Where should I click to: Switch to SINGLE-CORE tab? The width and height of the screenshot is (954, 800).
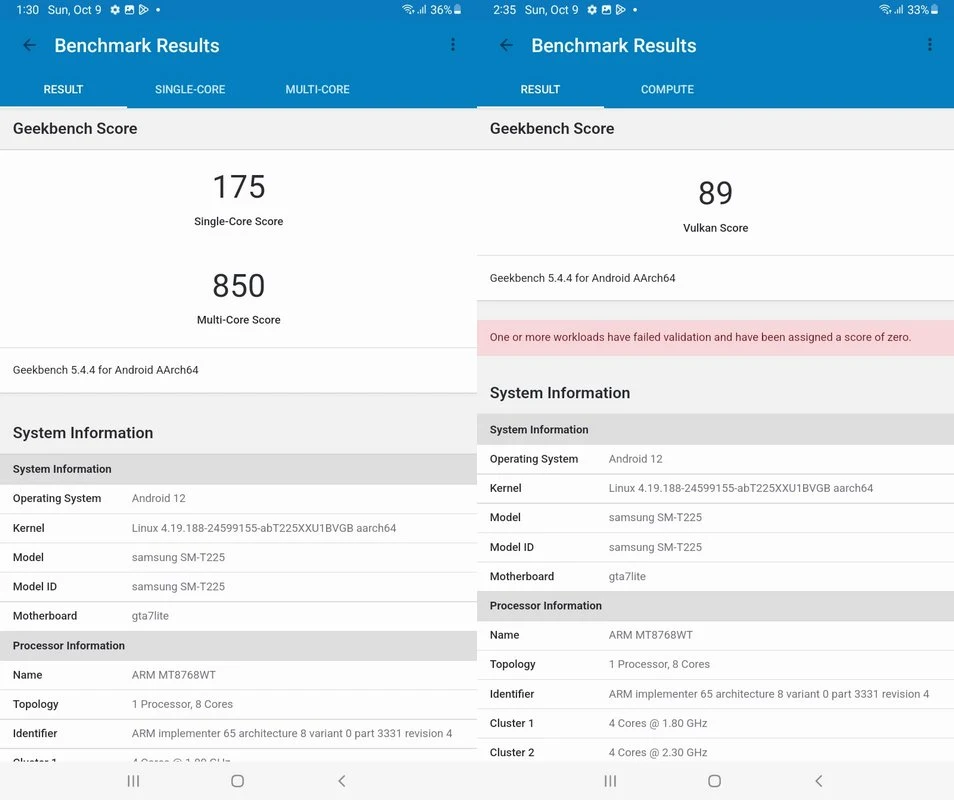(x=190, y=89)
